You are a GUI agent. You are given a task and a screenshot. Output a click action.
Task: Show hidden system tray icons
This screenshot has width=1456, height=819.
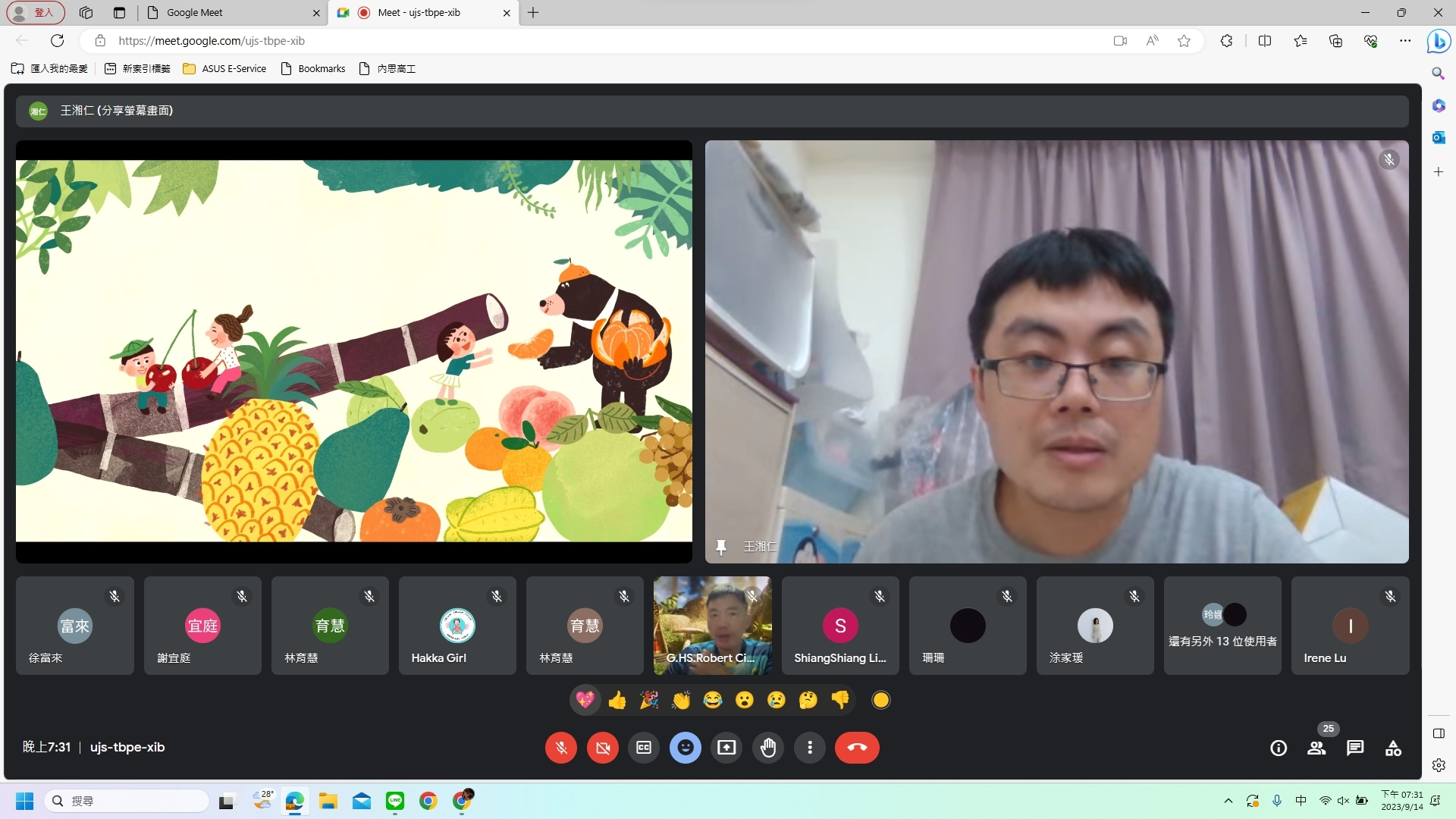1228,801
